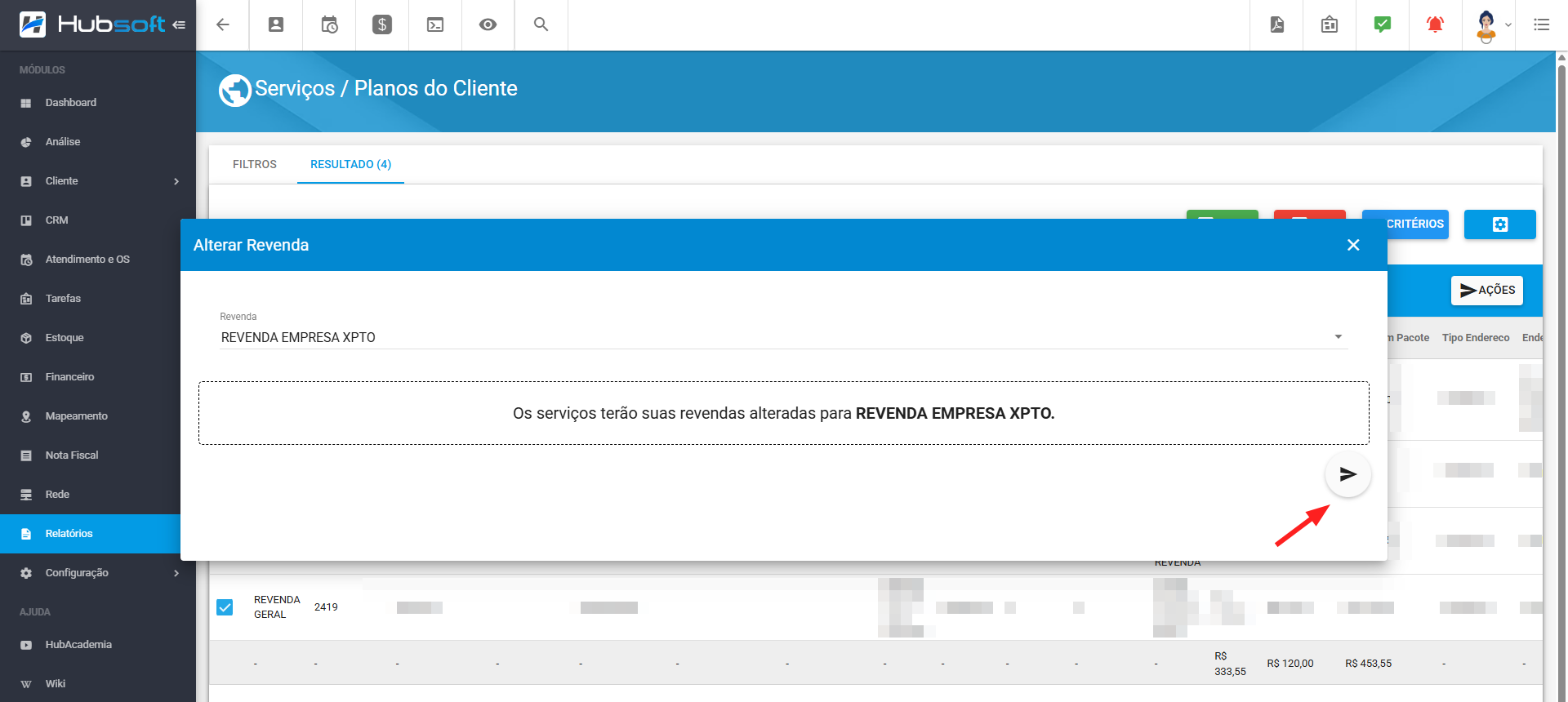Open search with the magnifier icon
This screenshot has height=702, width=1568.
pyautogui.click(x=541, y=24)
